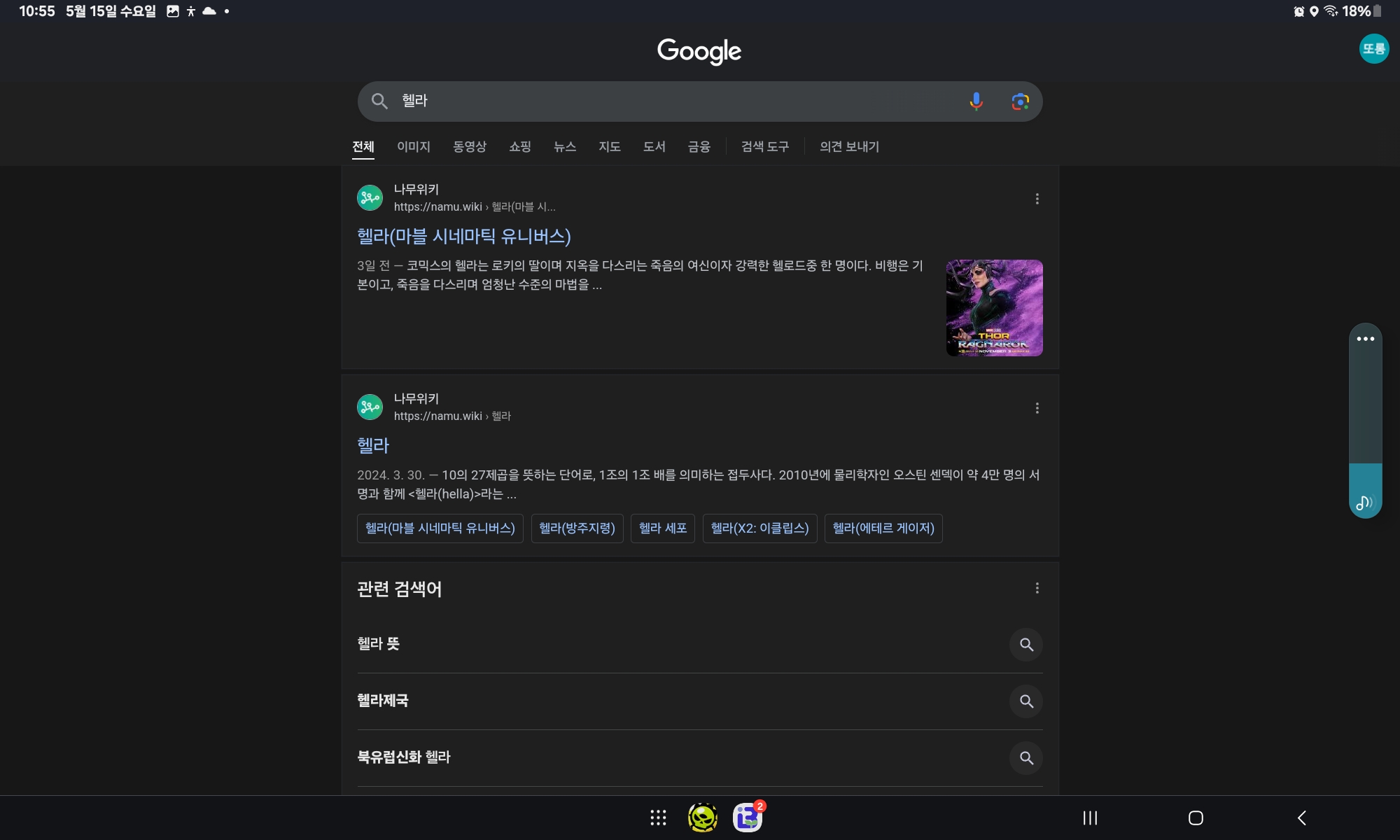The height and width of the screenshot is (840, 1400).
Task: Open the 또롱 account avatar
Action: (1373, 49)
